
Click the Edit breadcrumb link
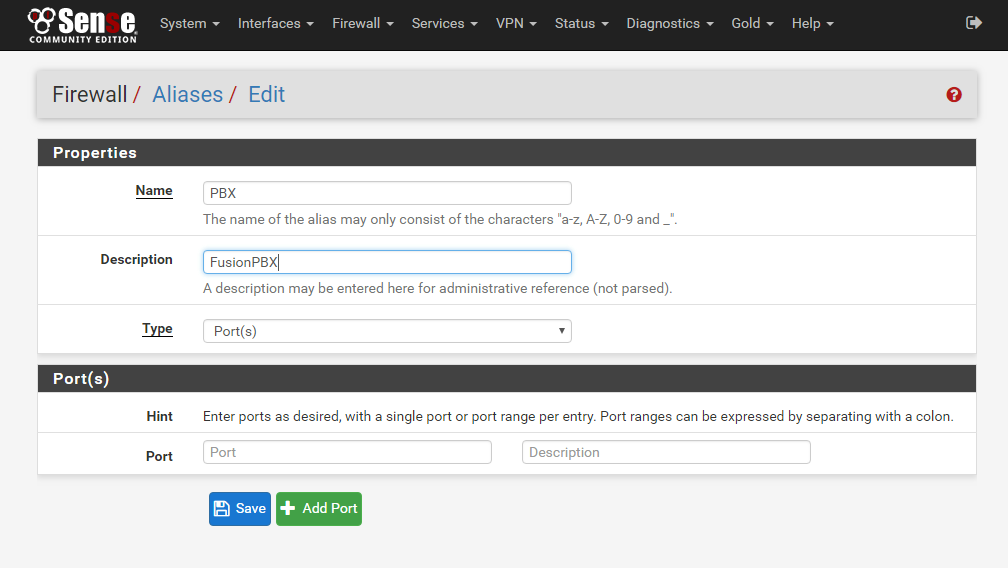tap(266, 95)
